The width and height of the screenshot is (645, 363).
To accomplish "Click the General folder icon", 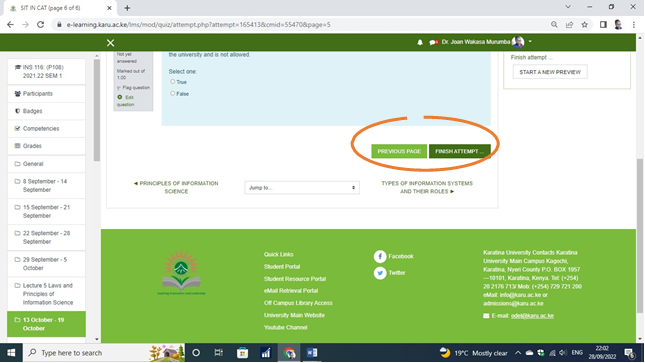I will tap(17, 164).
